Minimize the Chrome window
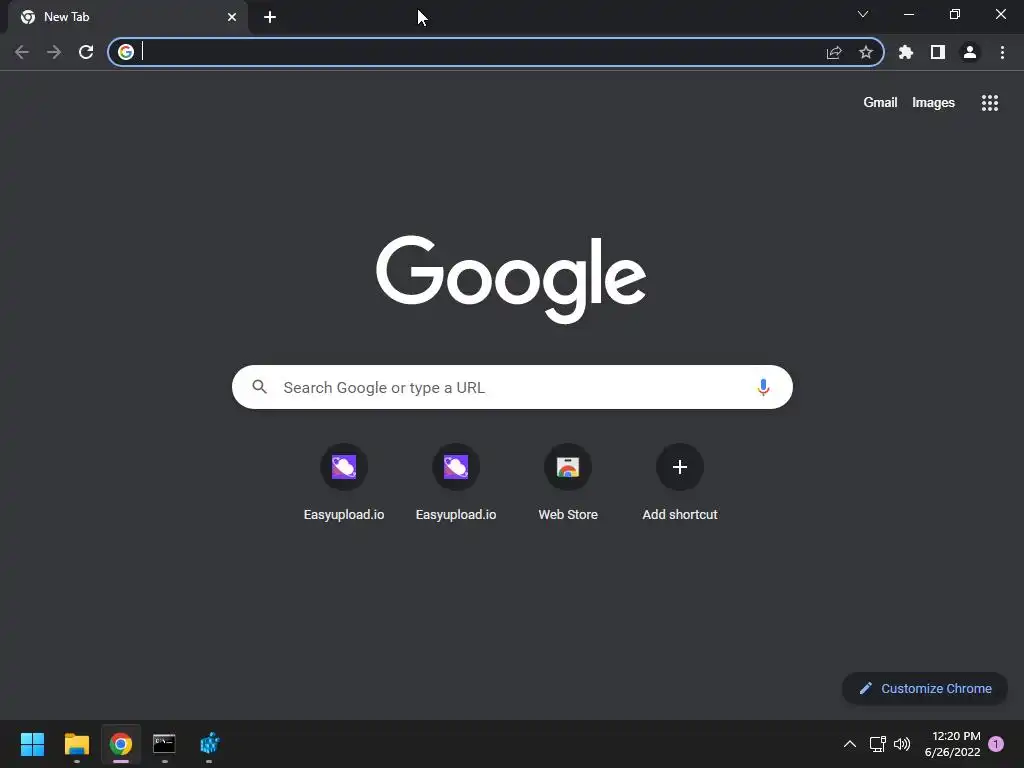Screen dimensions: 1024x768 [x=908, y=14]
